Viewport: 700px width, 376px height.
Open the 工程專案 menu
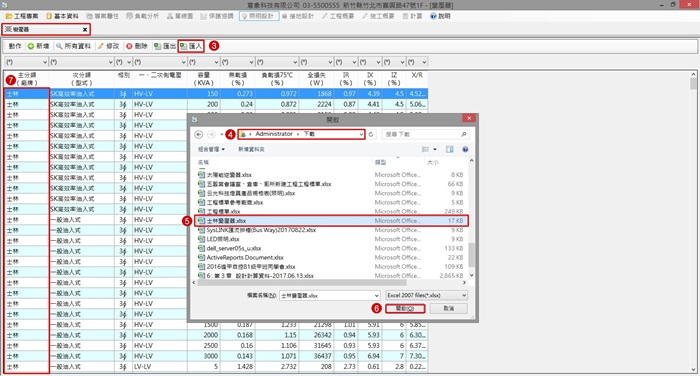22,16
